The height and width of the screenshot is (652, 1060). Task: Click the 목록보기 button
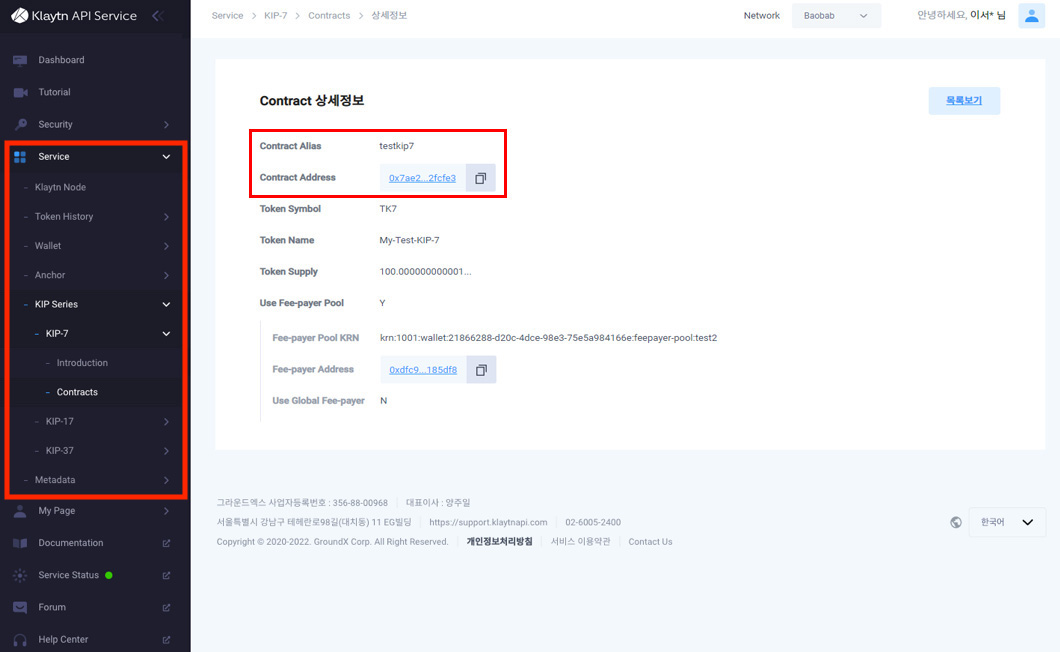(x=964, y=101)
